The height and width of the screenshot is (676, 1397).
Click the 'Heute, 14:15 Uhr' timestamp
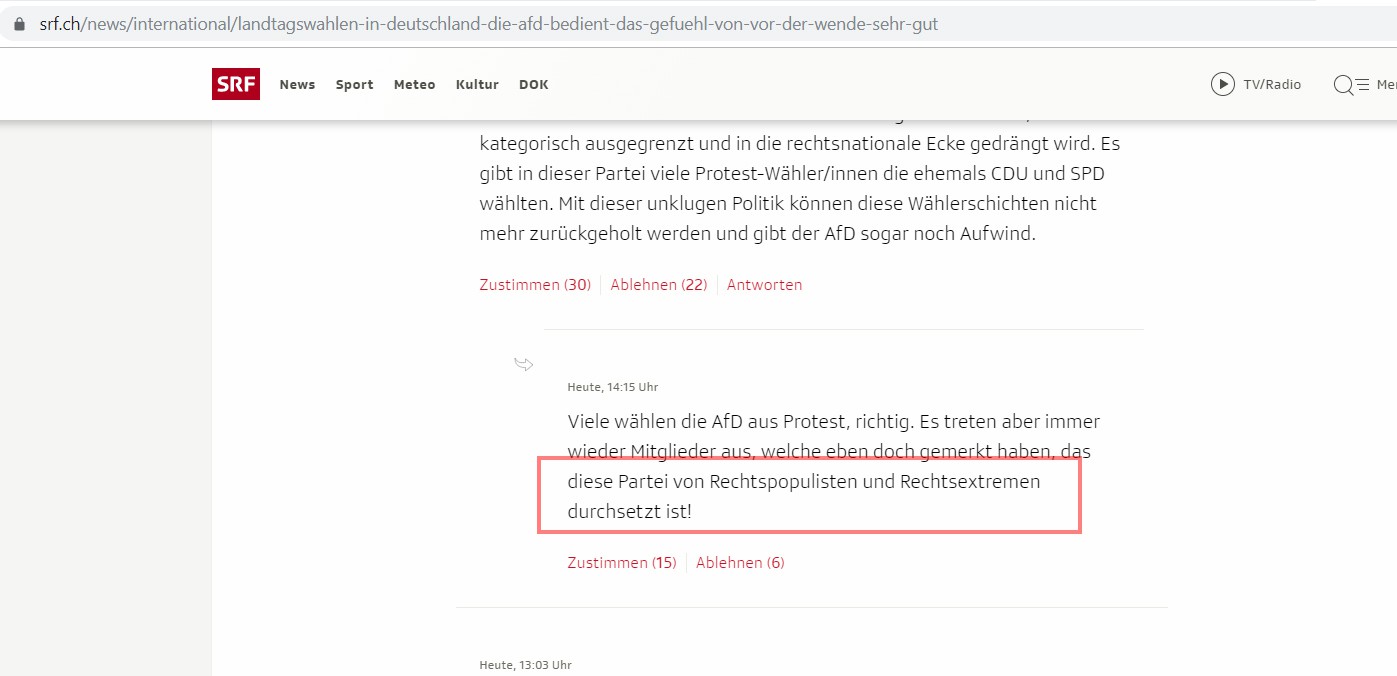(x=613, y=387)
